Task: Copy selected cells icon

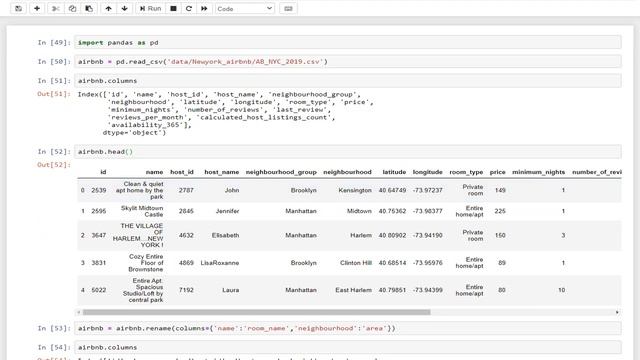Action: 72,9
